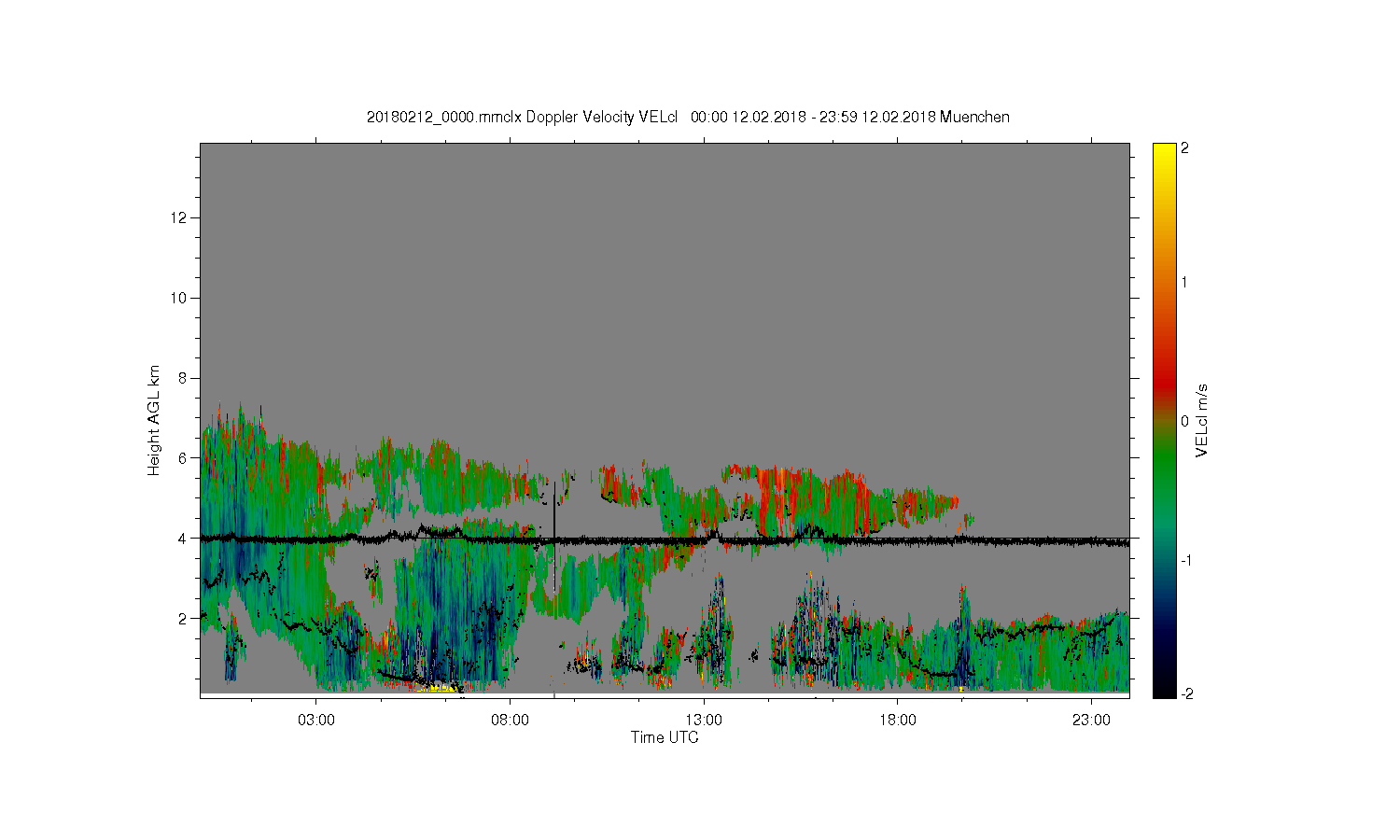Click the height tick label 10
Image resolution: width=1400 pixels, height=840 pixels.
pos(180,298)
